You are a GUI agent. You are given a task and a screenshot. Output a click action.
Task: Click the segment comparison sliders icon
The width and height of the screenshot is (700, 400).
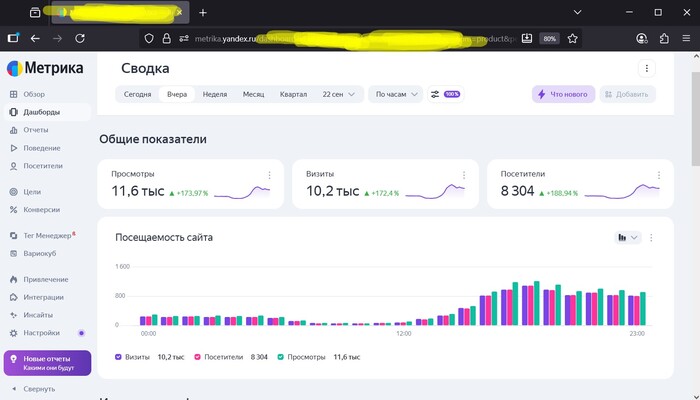tap(435, 94)
